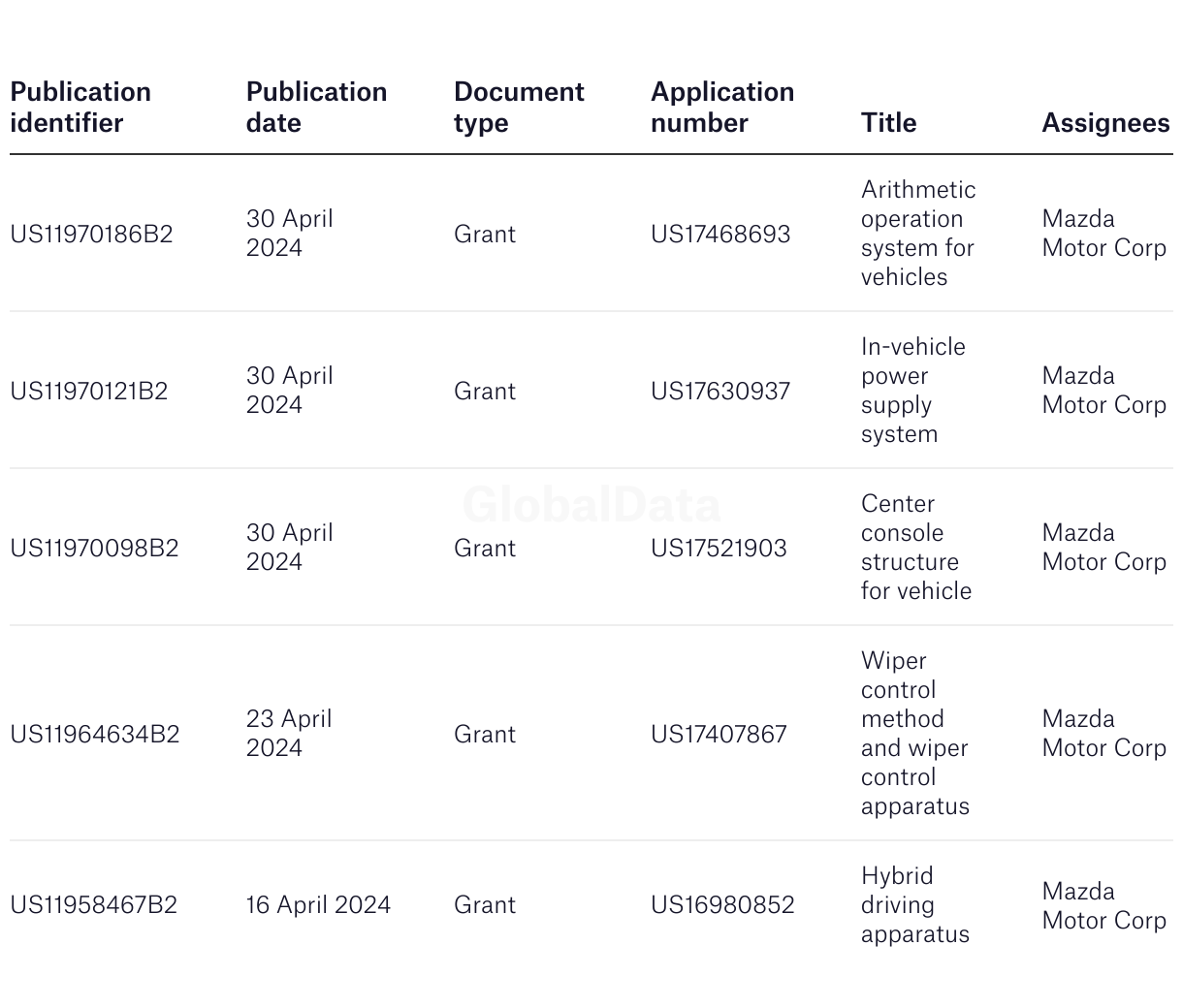Click the 23 April 2024 publication date

pos(289,734)
